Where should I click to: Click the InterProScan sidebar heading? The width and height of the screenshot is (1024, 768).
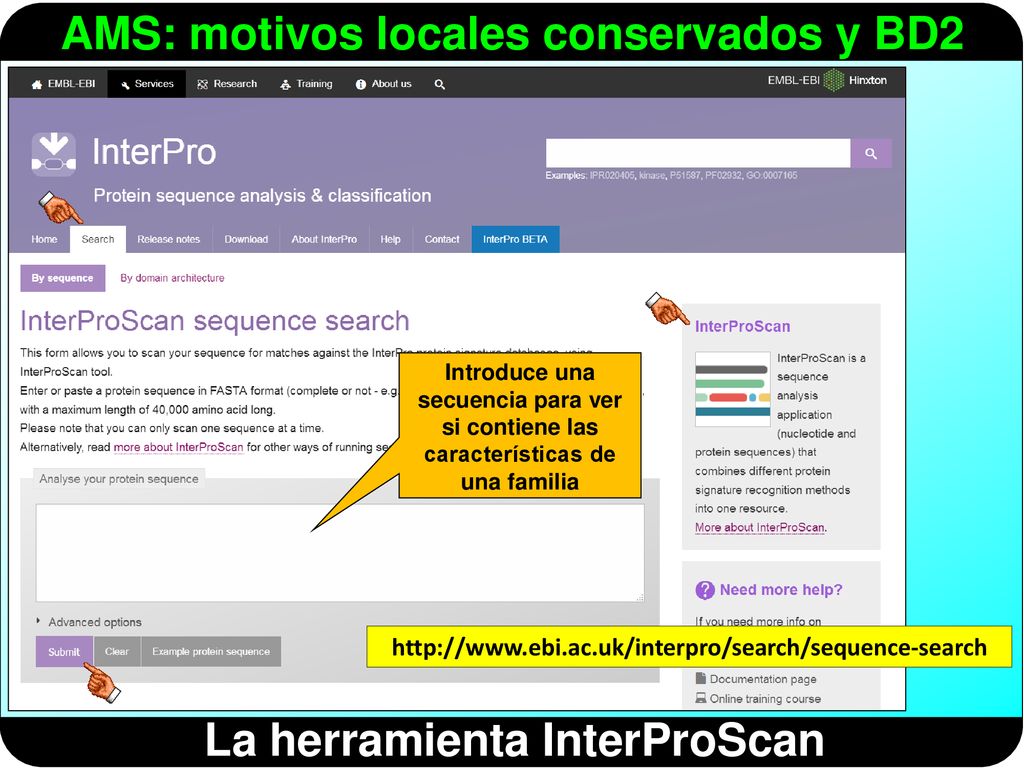click(x=743, y=327)
